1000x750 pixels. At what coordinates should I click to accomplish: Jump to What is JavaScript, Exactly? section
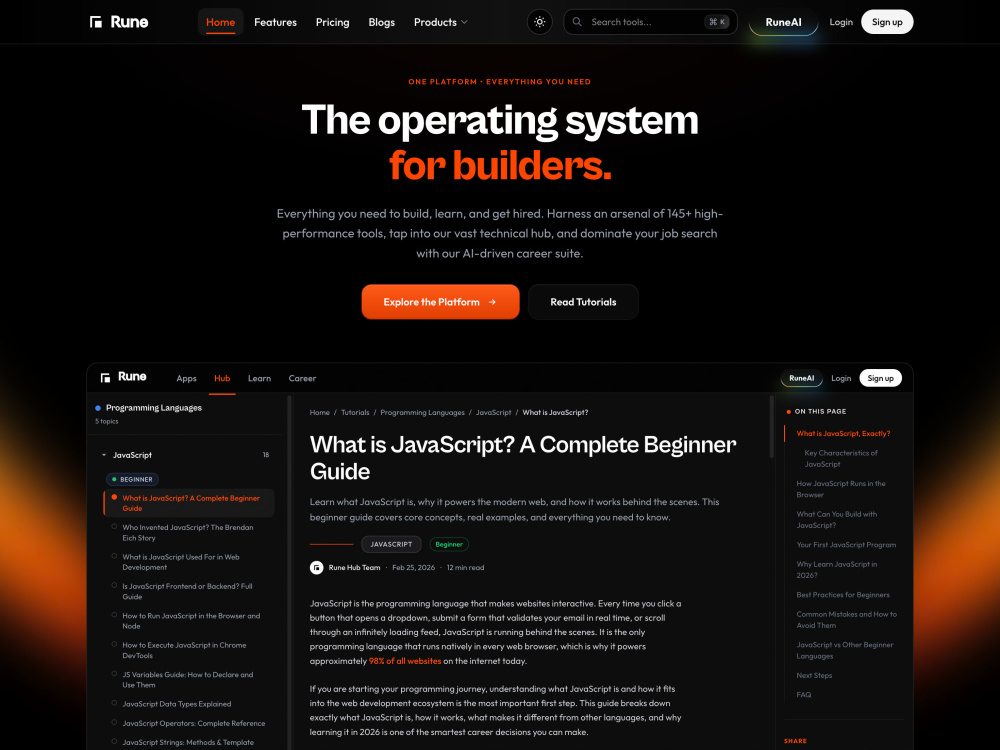pos(843,434)
